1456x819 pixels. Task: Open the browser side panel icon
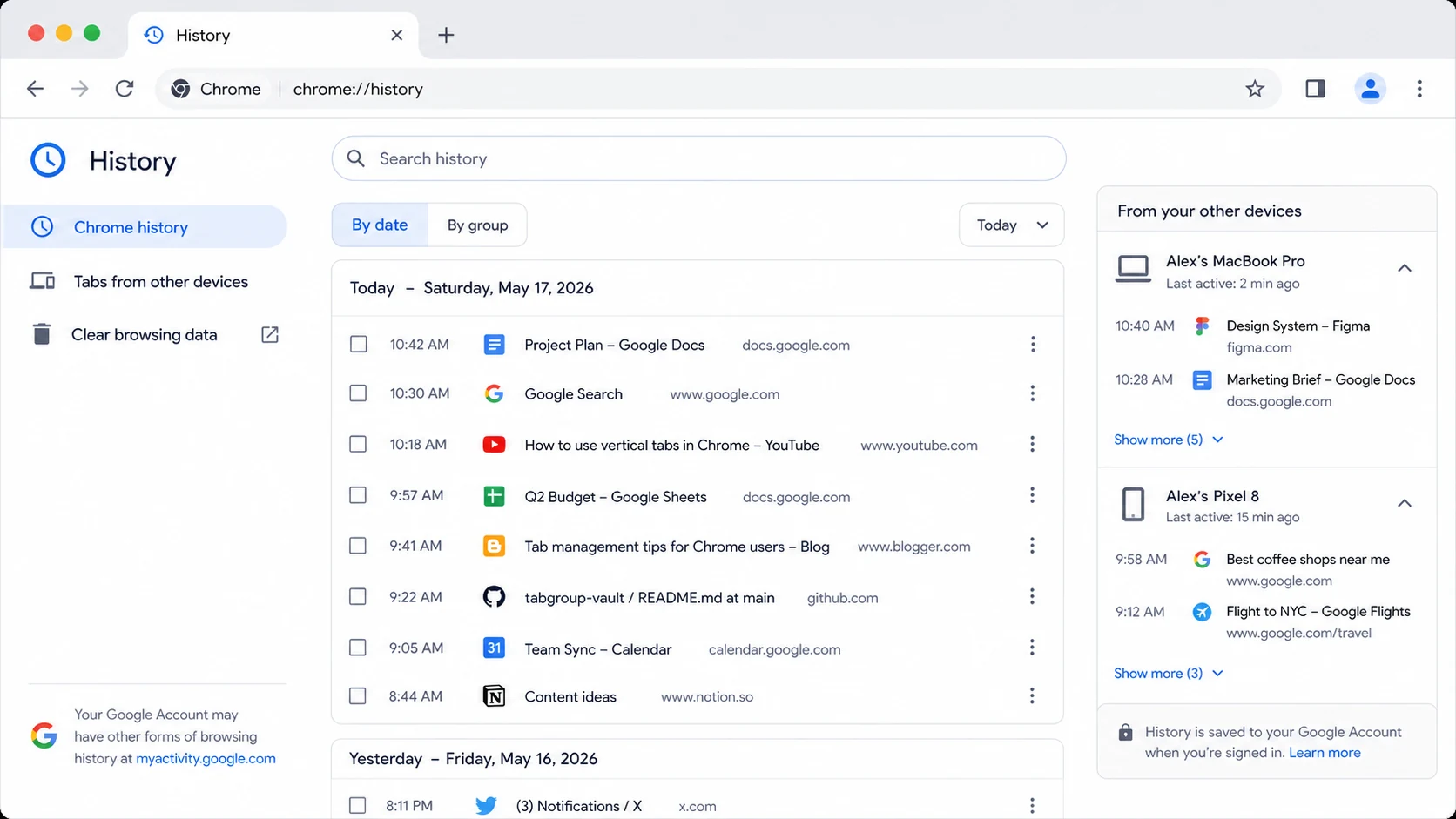1315,89
